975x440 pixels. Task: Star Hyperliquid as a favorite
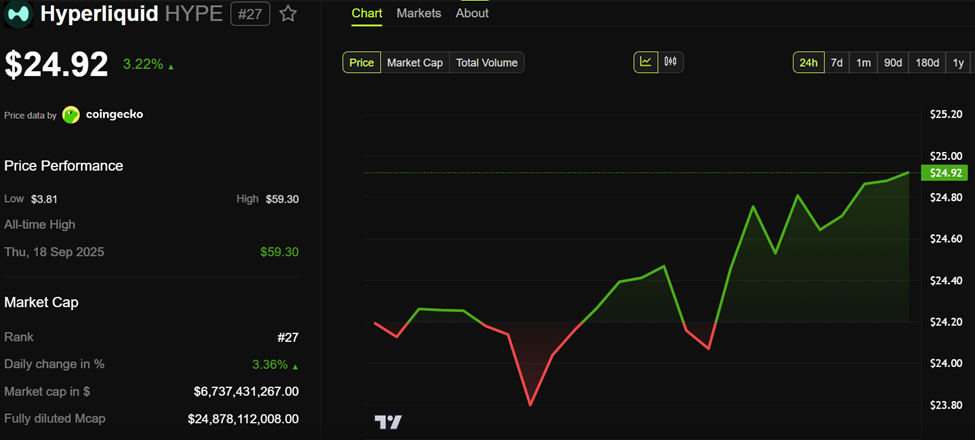point(288,14)
